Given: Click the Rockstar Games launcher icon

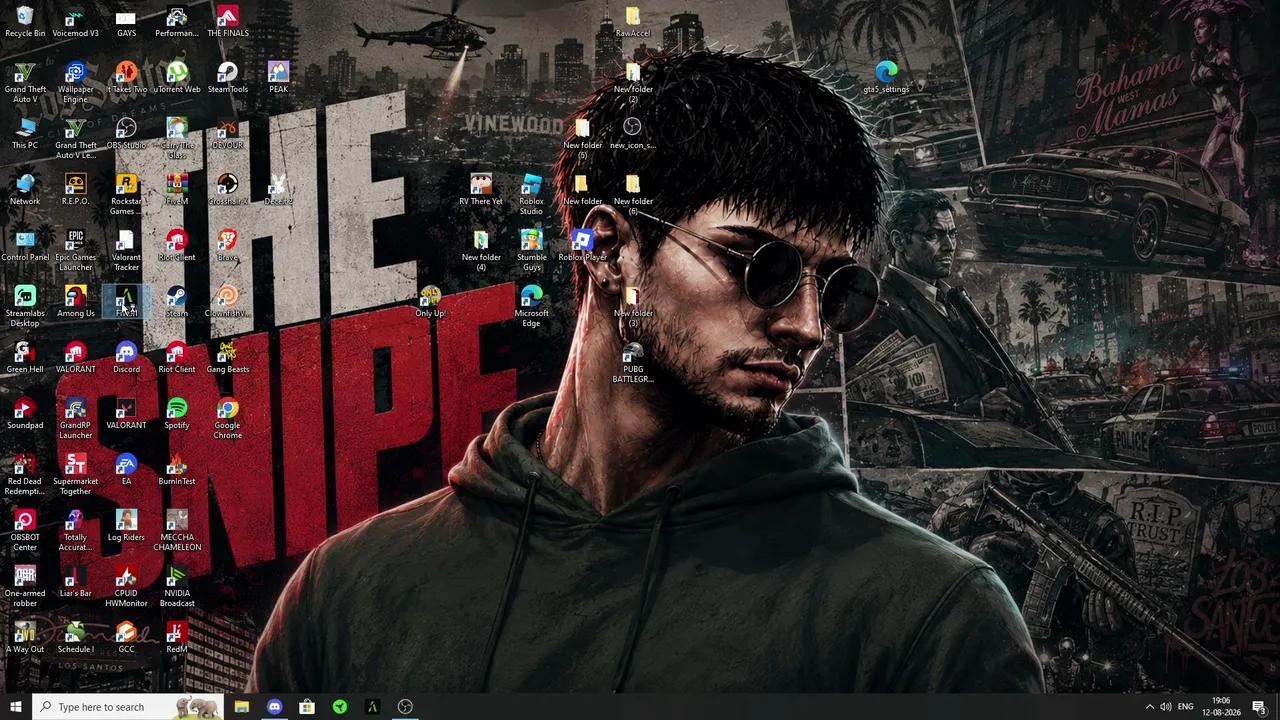Looking at the screenshot, I should click(x=126, y=194).
